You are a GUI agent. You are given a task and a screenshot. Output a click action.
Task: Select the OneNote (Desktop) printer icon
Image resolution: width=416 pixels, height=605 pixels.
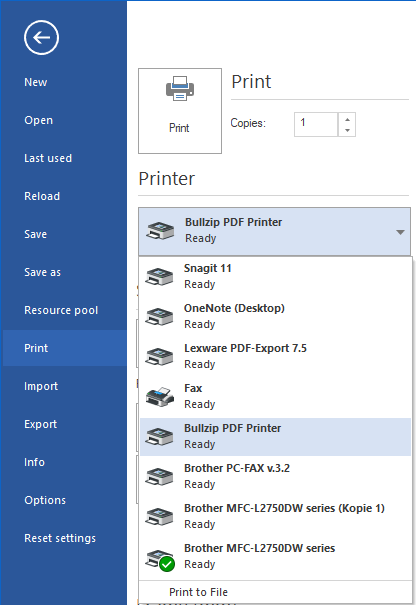(x=159, y=316)
